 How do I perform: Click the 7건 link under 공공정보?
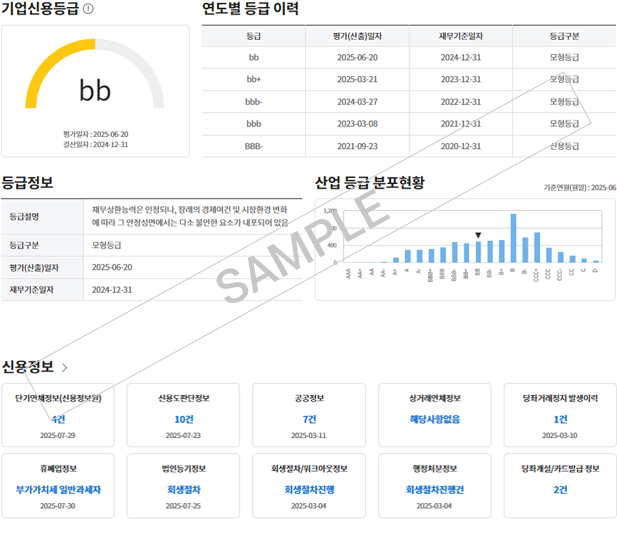[309, 419]
